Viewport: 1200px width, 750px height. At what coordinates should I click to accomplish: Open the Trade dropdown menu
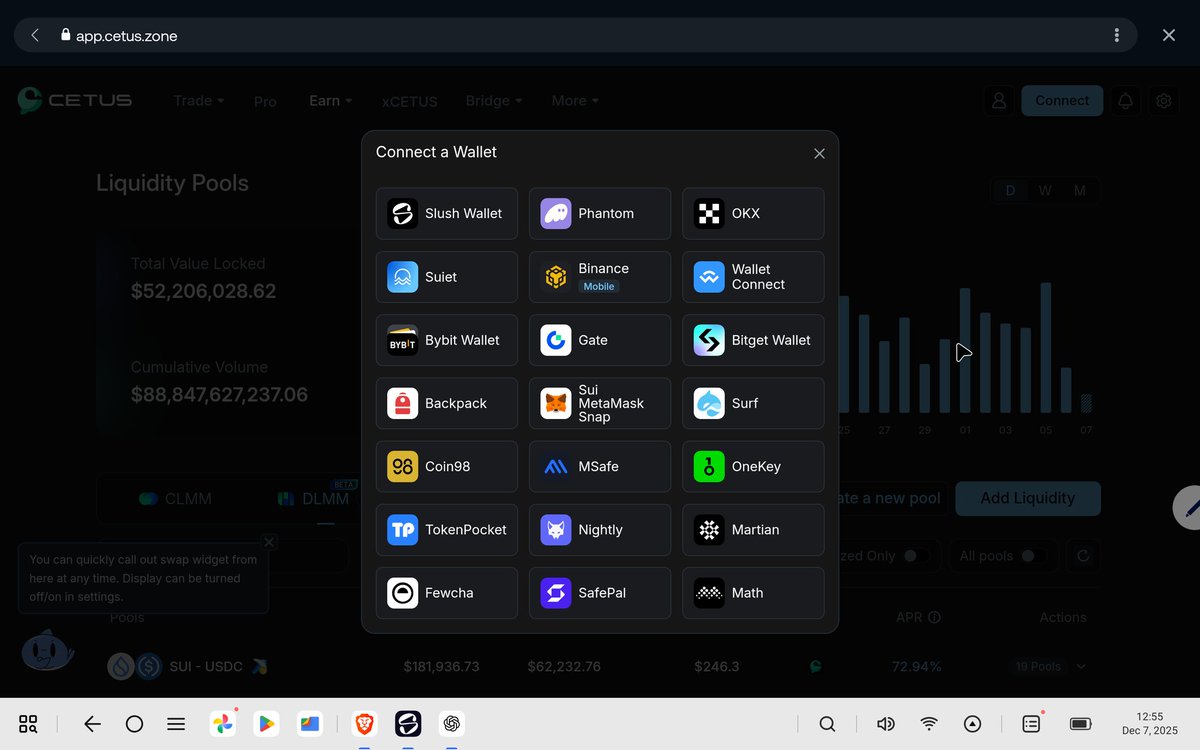coord(198,100)
